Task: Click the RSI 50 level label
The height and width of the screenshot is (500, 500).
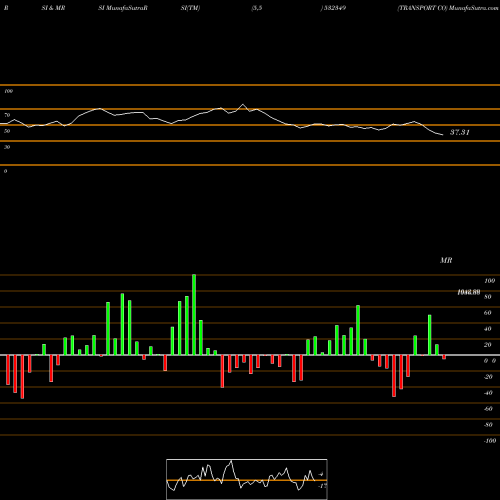Action: point(7,131)
